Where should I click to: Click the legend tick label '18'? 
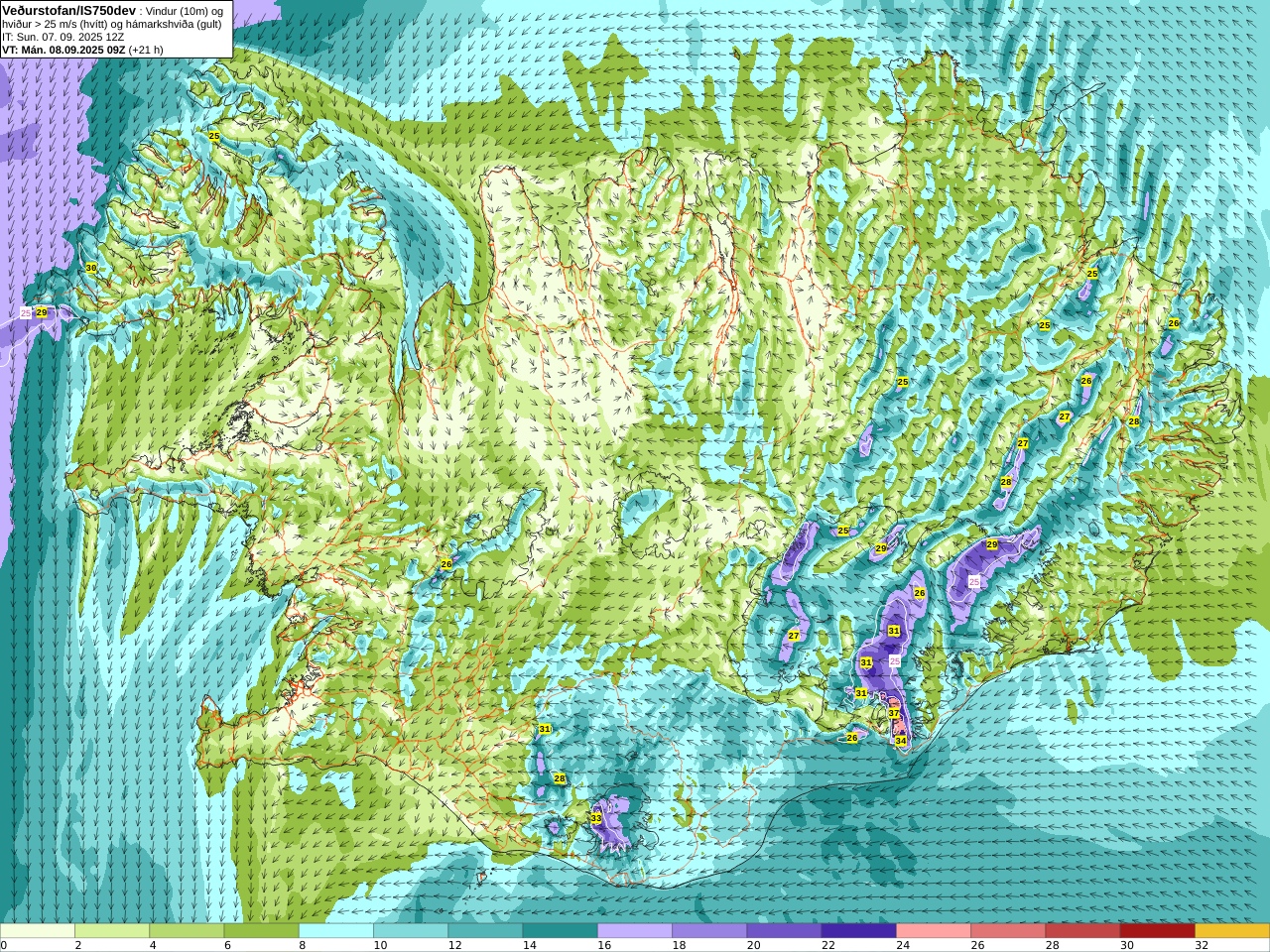[679, 945]
